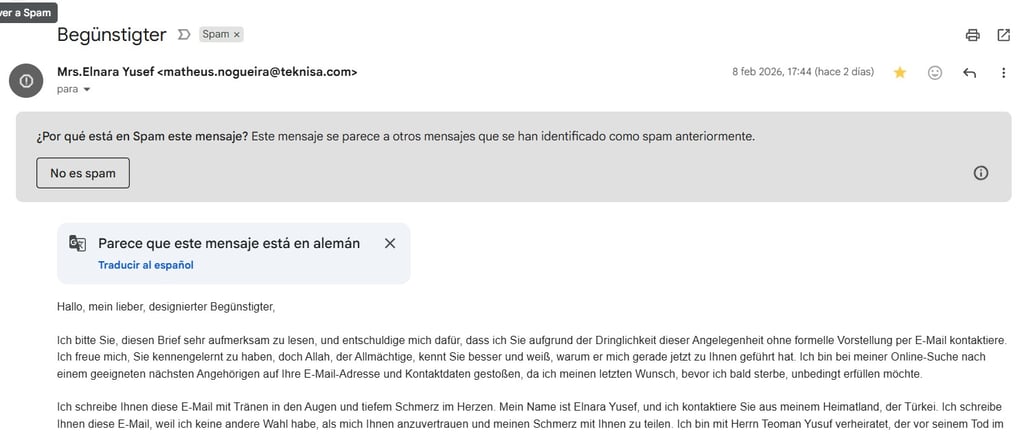
Task: Open the three-dot more options menu
Action: [1003, 72]
